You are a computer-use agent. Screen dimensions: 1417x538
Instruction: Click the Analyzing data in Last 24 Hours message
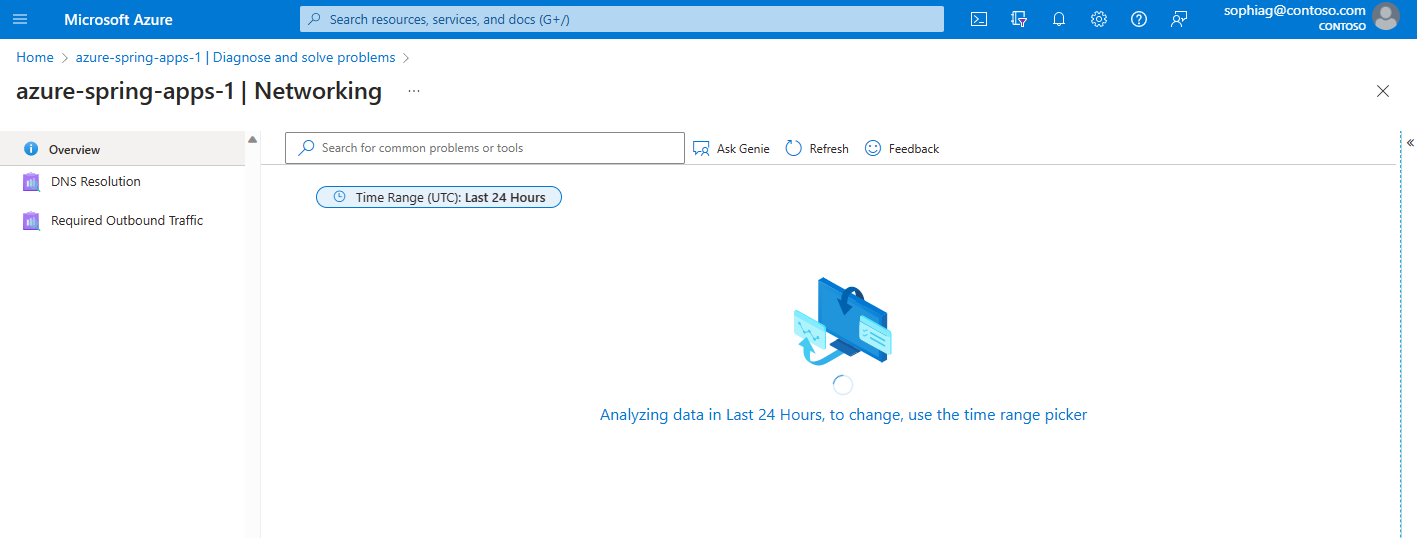pos(843,414)
